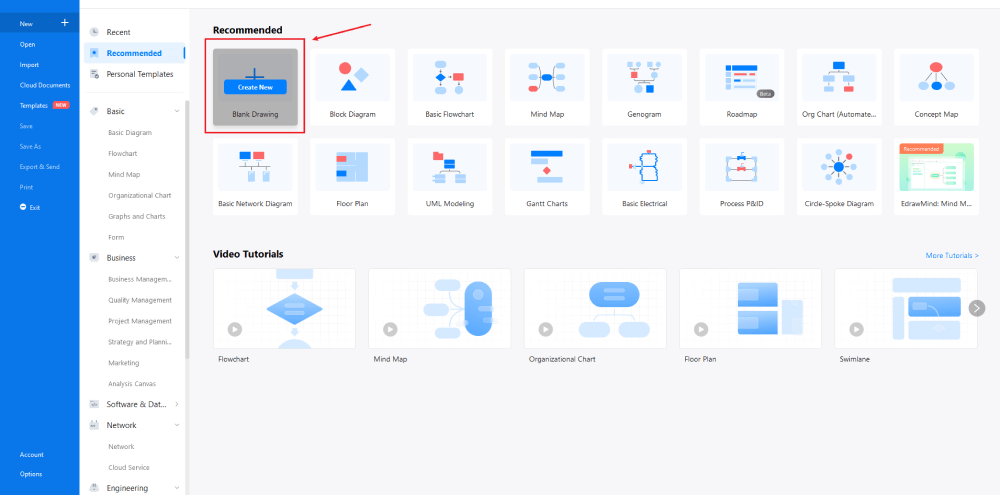This screenshot has height=496, width=1000.
Task: Expand the Software & Database category
Action: pos(177,404)
